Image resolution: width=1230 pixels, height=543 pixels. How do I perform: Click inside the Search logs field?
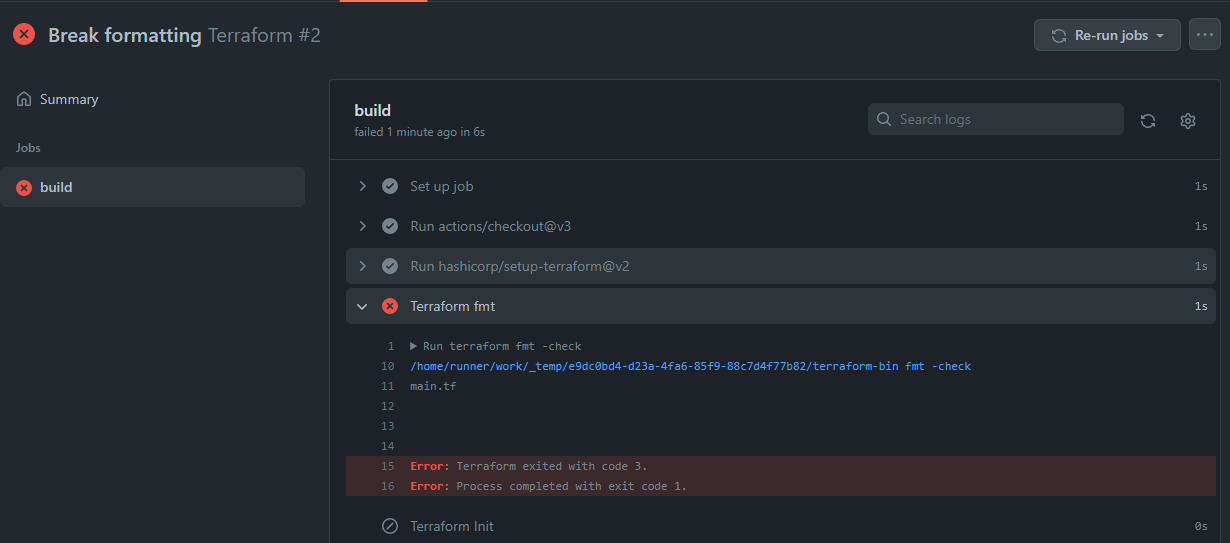click(996, 119)
